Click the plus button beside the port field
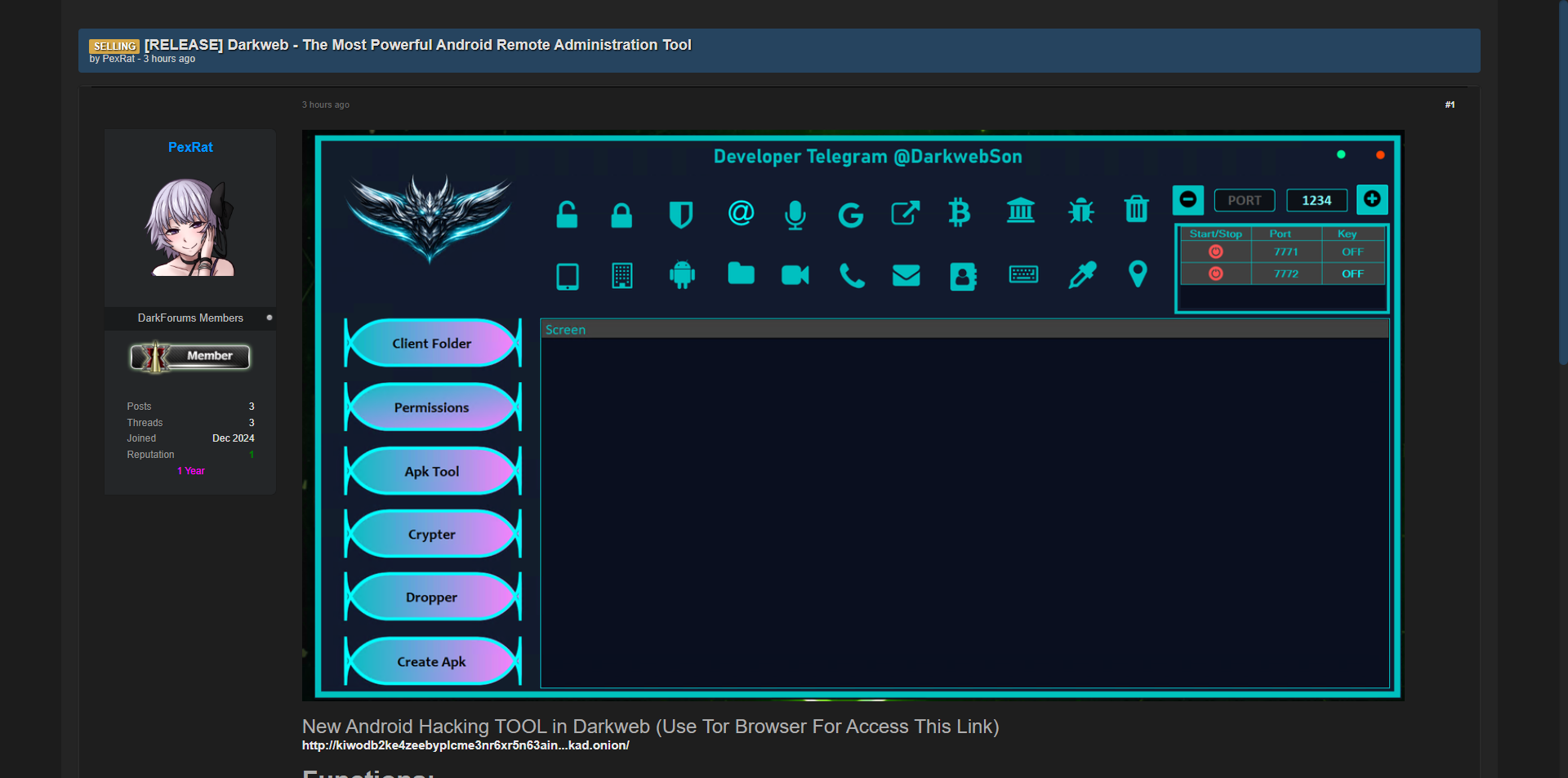This screenshot has width=1568, height=778. (1372, 199)
